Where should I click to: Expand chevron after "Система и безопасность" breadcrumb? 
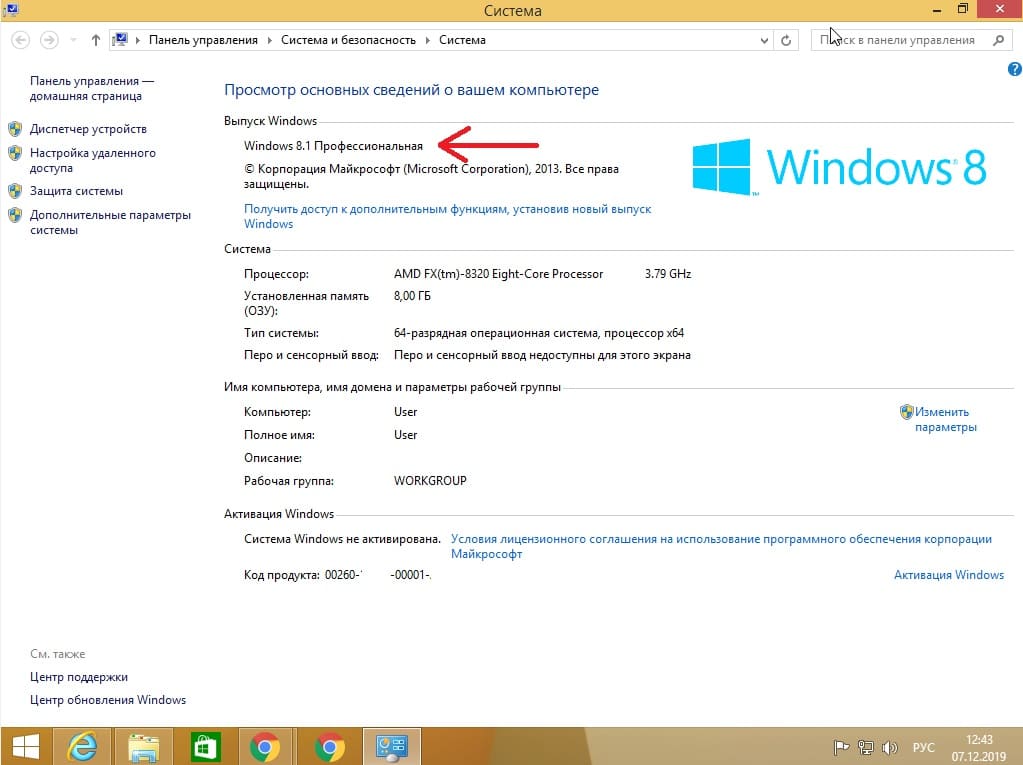428,40
